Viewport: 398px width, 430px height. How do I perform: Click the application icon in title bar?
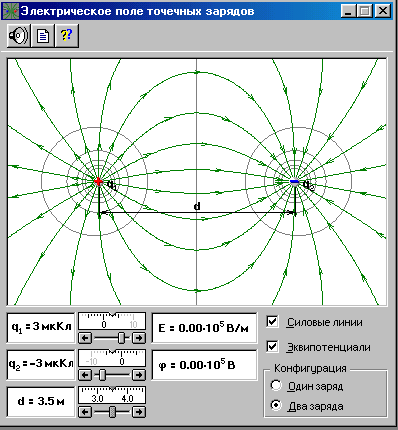coord(10,11)
